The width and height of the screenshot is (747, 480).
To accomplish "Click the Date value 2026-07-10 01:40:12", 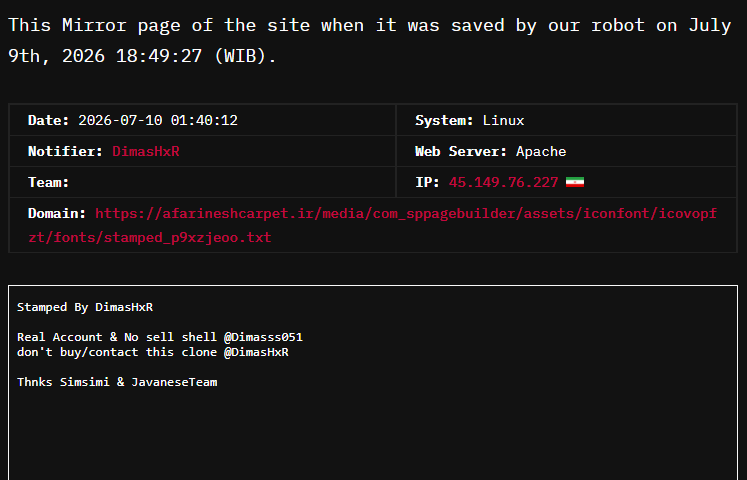I will [x=158, y=120].
